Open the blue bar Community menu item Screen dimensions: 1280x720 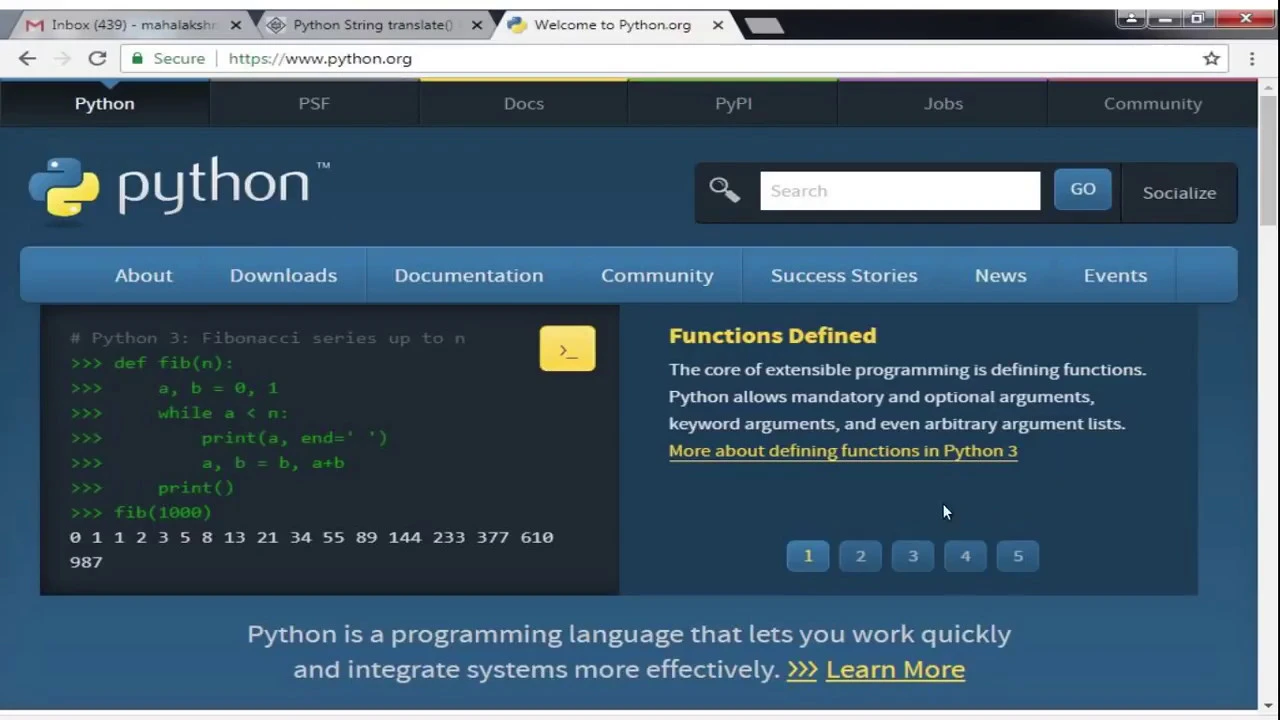(x=657, y=275)
